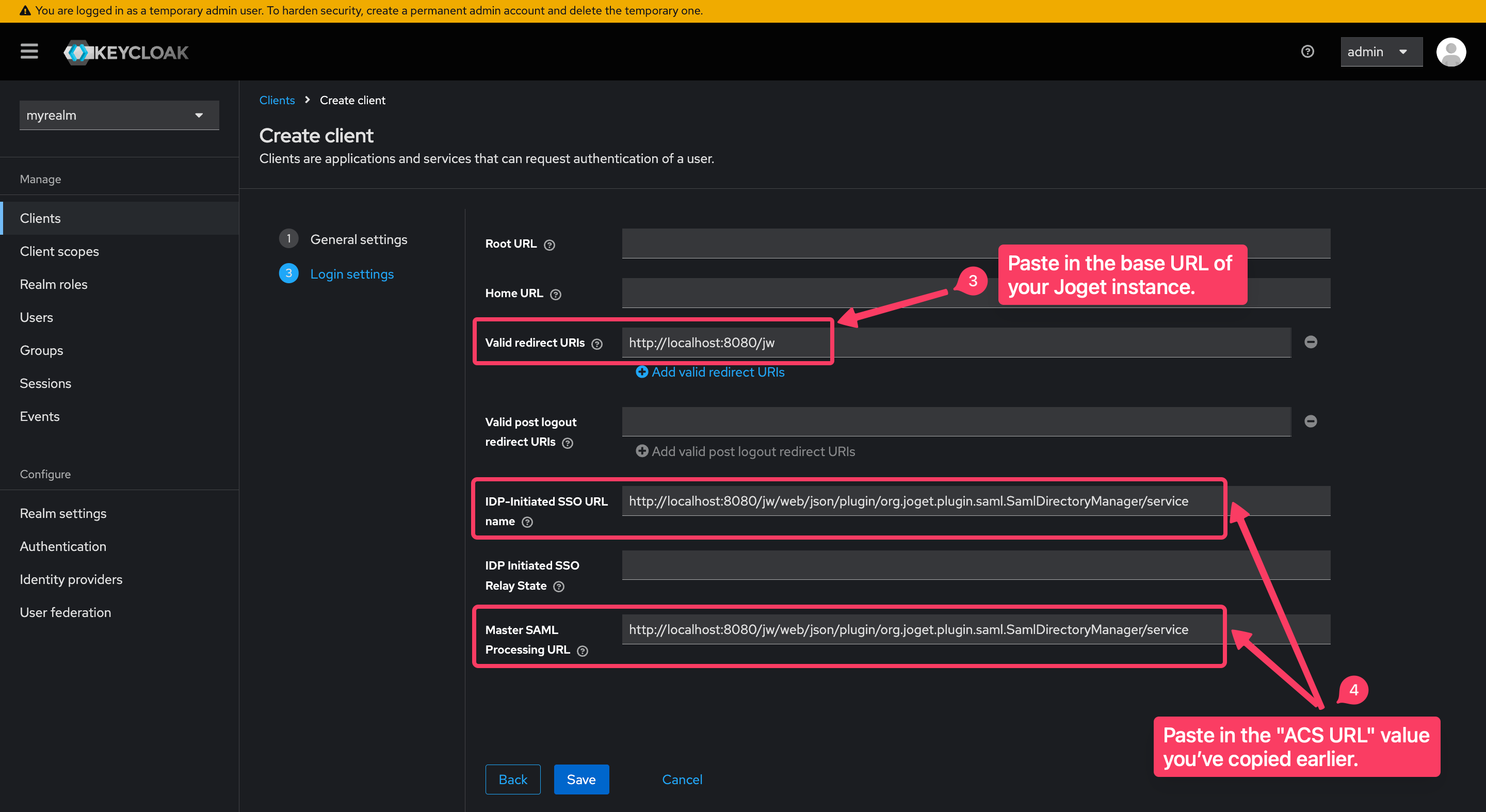This screenshot has height=812, width=1486.
Task: Click the Root URL input field
Action: [x=976, y=243]
